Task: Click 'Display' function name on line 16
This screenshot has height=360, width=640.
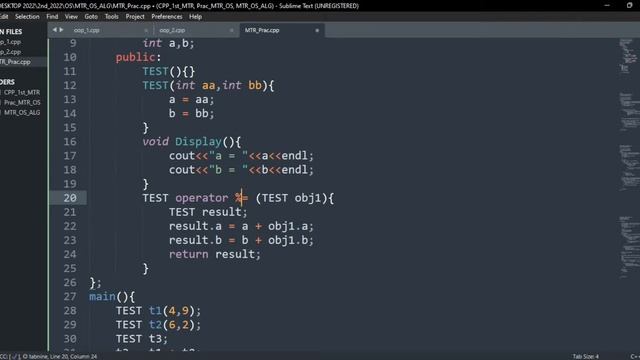Action: [x=198, y=142]
